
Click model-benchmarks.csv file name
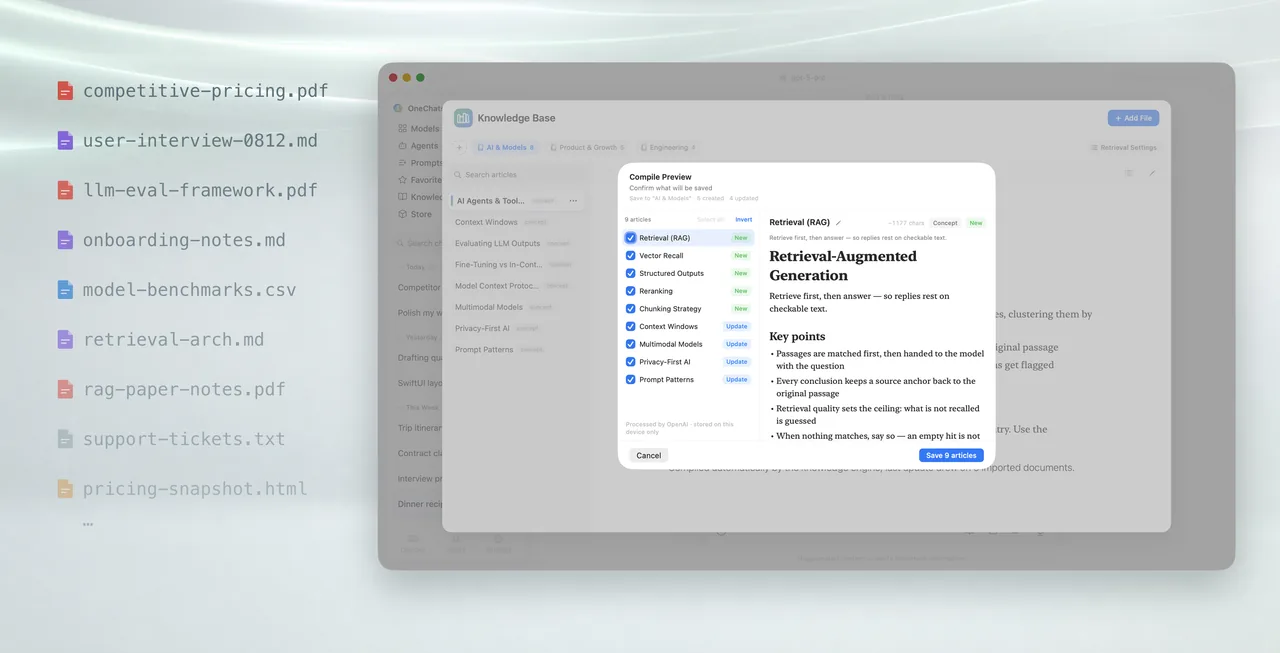(190, 290)
